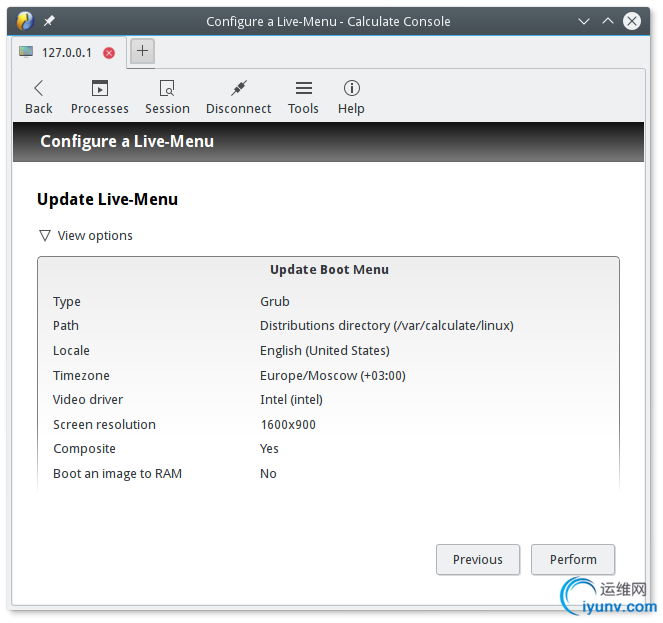Click the Update Live-Menu heading

(107, 200)
